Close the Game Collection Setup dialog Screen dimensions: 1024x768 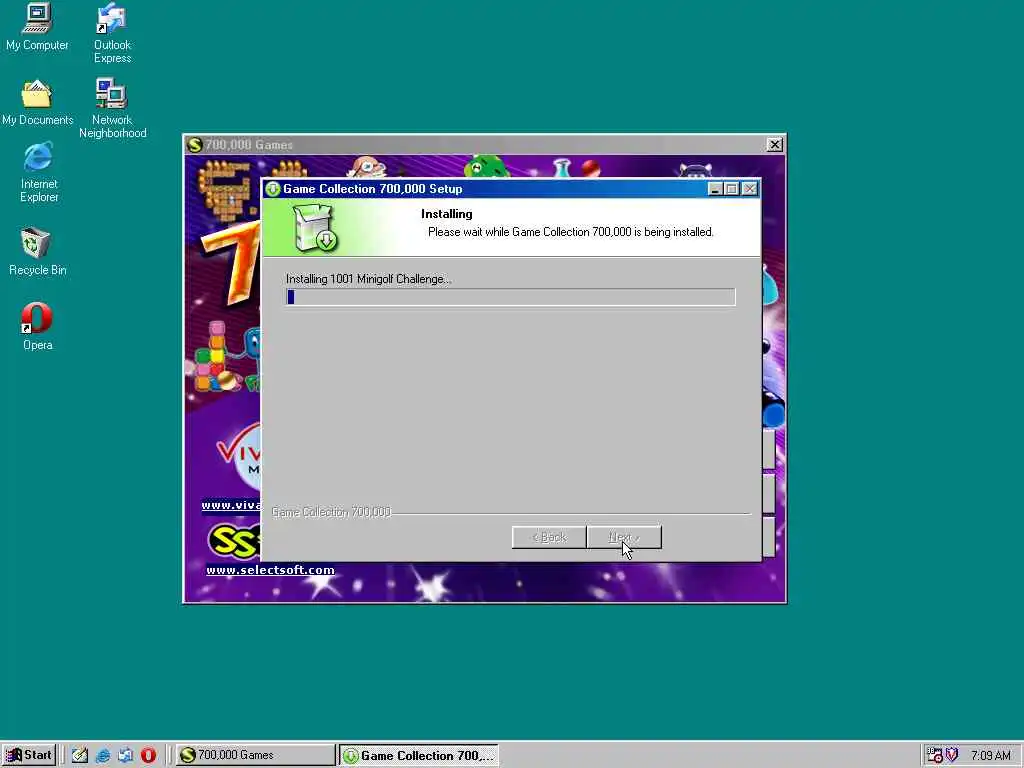(x=750, y=189)
